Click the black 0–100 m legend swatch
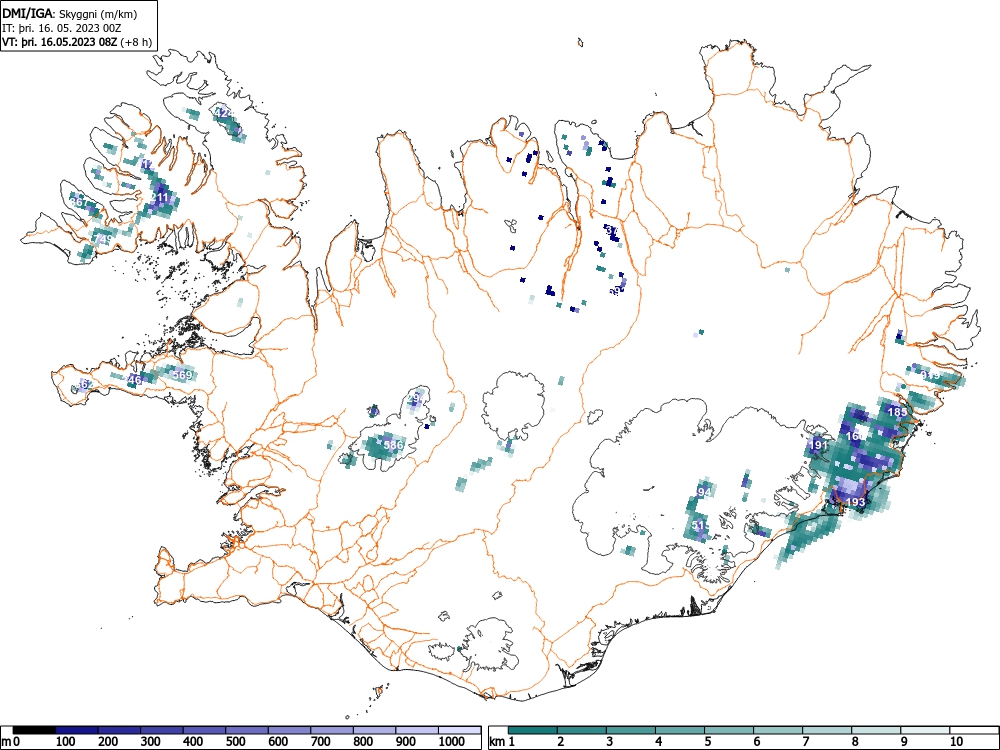Image resolution: width=1000 pixels, height=750 pixels. pyautogui.click(x=34, y=730)
